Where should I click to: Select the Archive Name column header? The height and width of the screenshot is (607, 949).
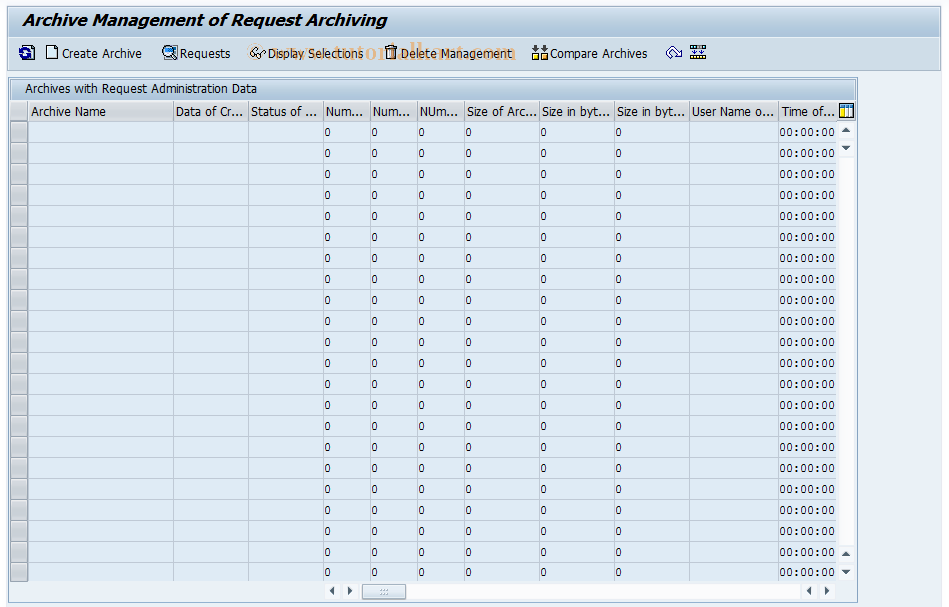[100, 111]
